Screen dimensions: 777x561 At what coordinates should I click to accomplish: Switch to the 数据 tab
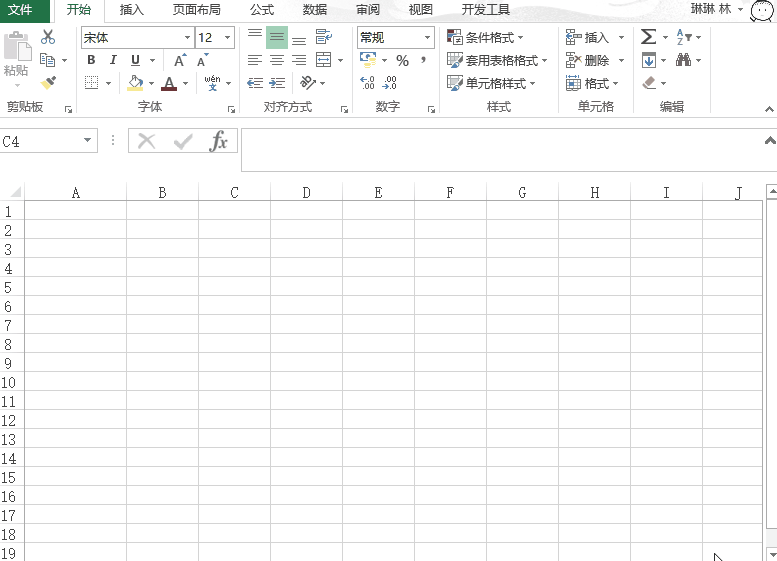[315, 10]
